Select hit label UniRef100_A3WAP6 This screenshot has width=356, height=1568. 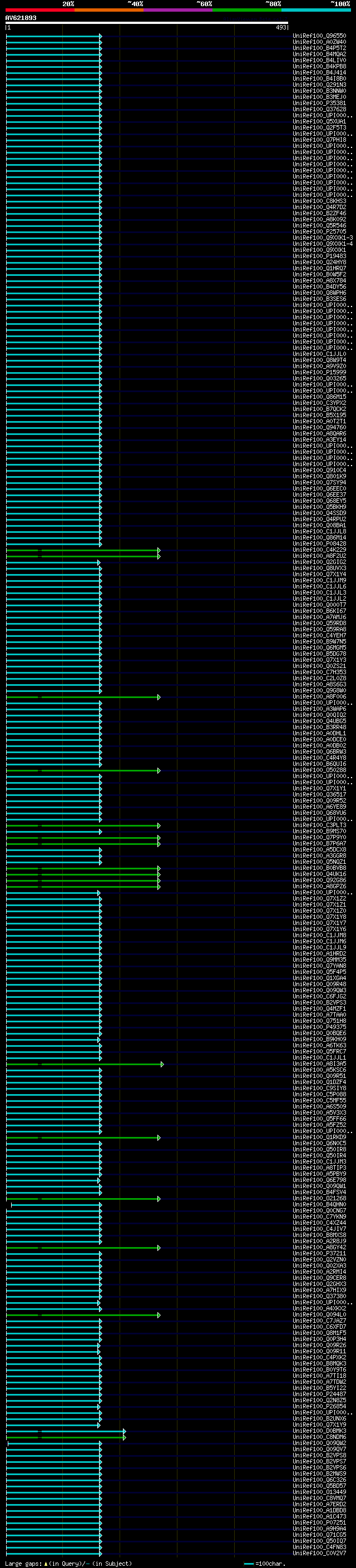319,709
